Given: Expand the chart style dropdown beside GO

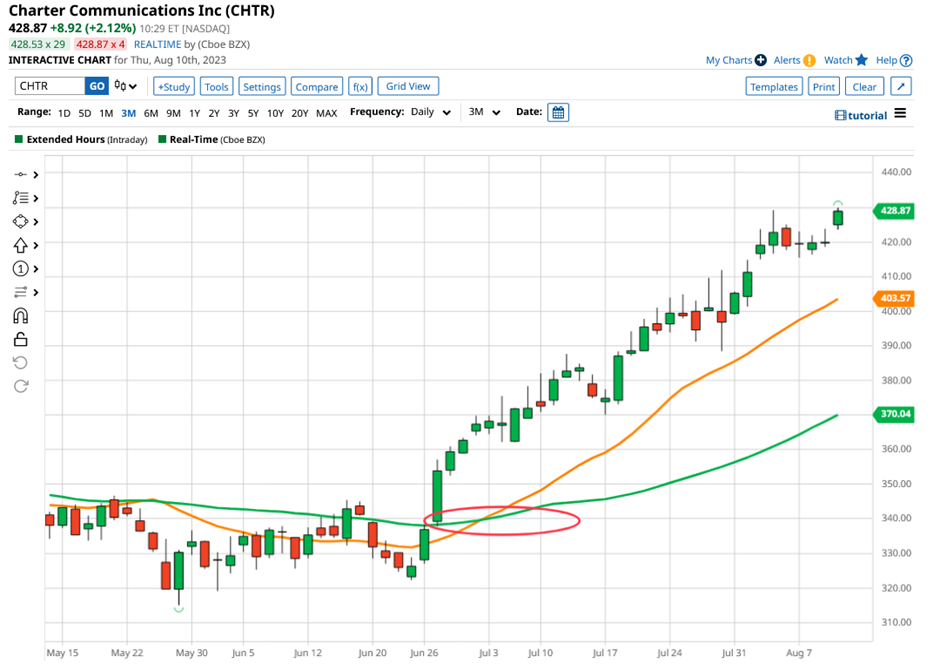Looking at the screenshot, I should (x=122, y=86).
